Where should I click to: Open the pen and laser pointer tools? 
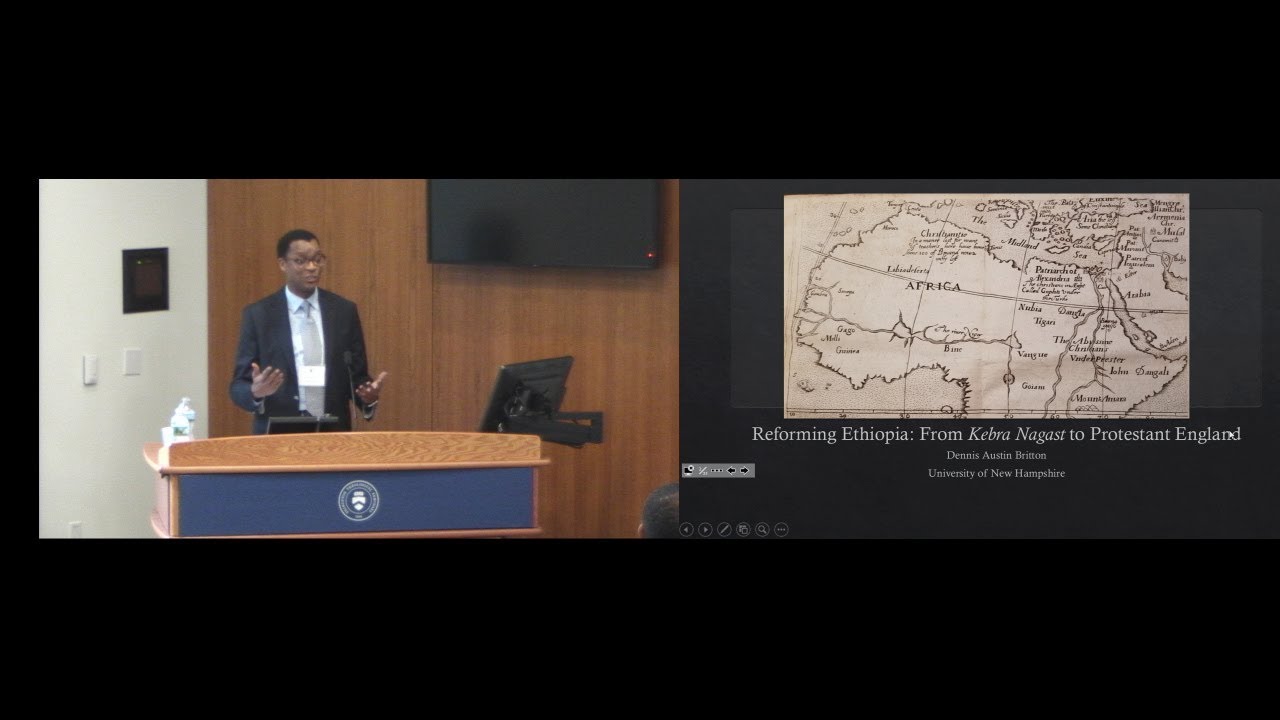[x=724, y=529]
